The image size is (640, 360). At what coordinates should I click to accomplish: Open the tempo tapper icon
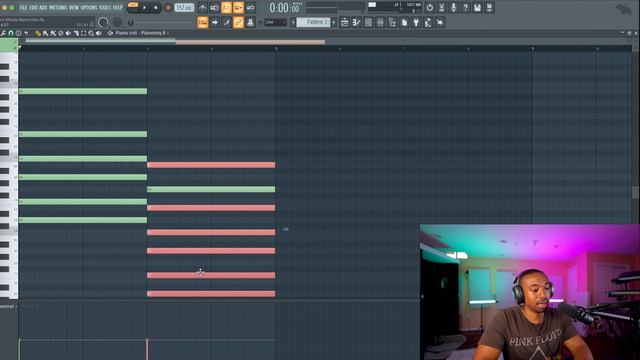click(428, 22)
